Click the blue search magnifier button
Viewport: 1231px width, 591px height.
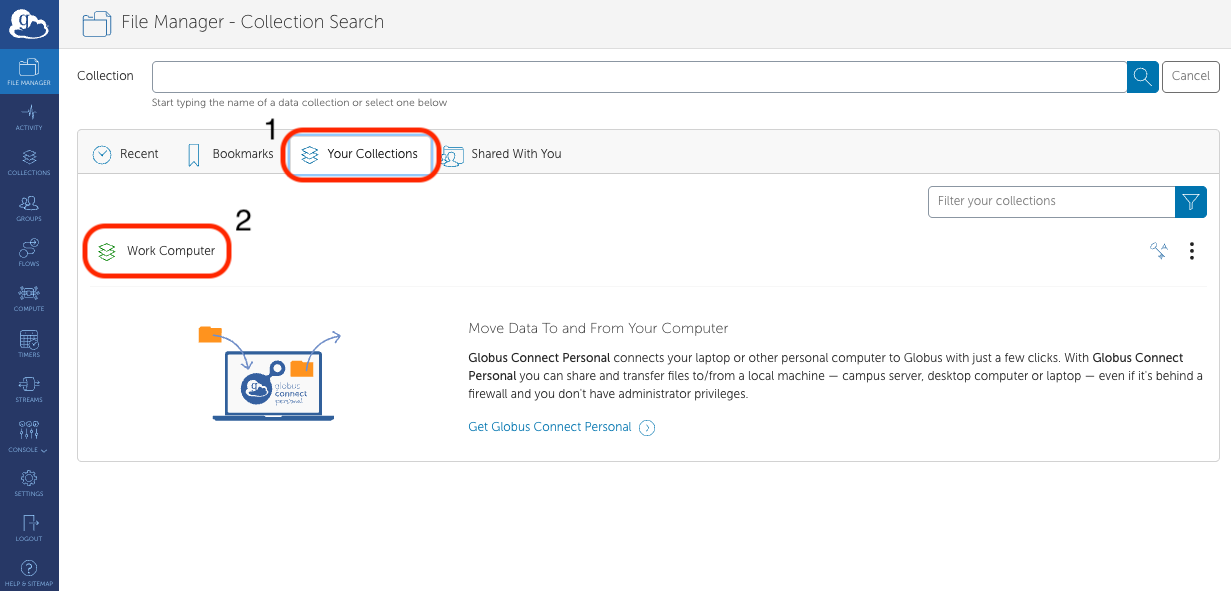pos(1142,76)
